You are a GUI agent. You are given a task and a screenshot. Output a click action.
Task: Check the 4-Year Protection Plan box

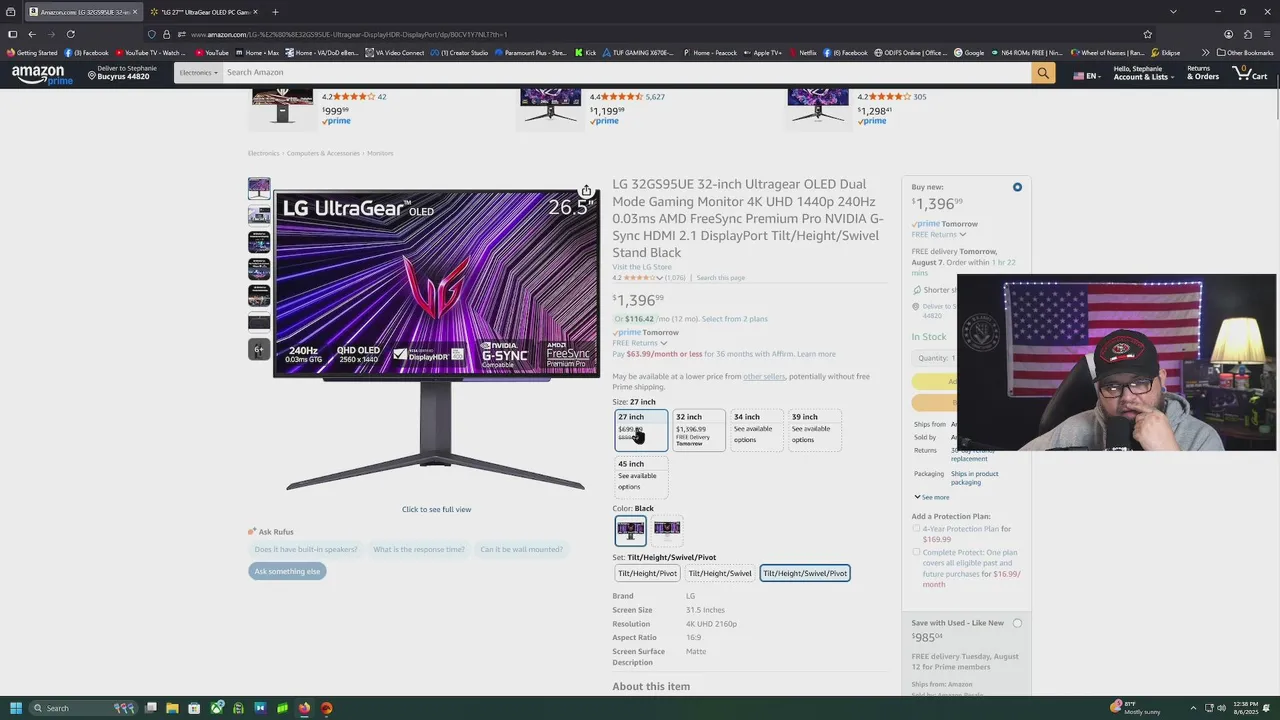pos(916,529)
